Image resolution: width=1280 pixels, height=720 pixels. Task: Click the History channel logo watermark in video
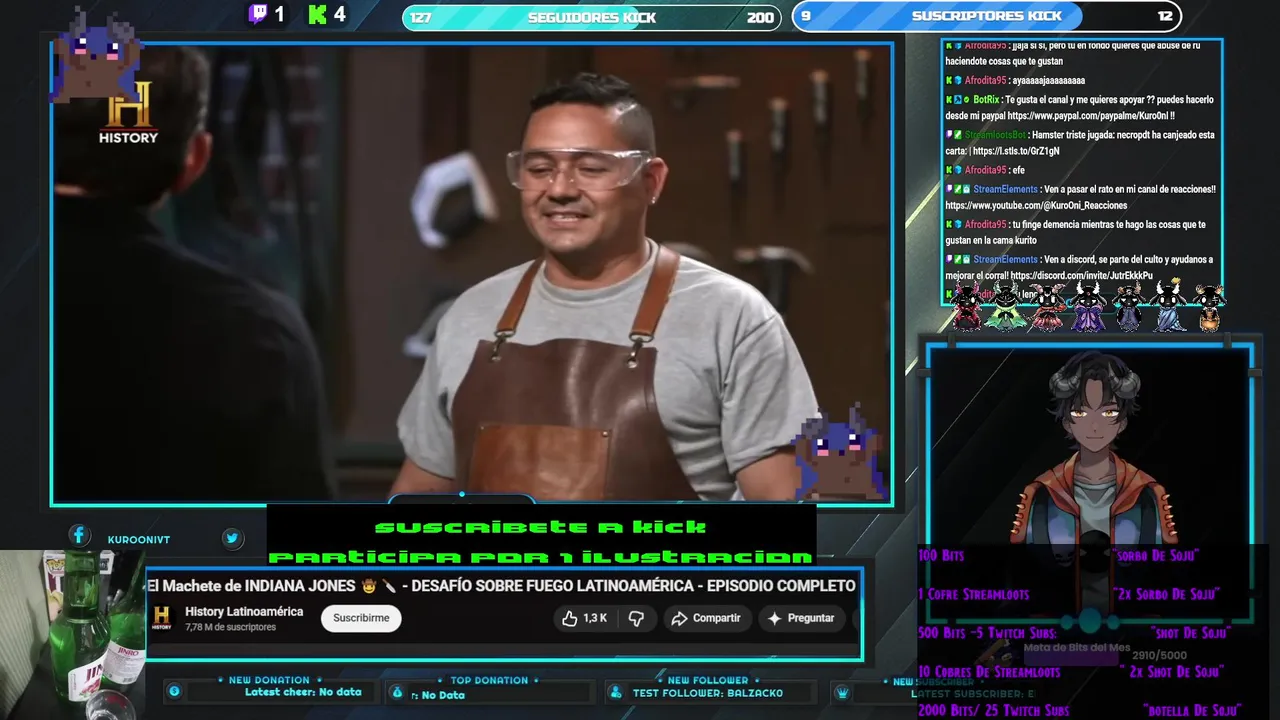click(128, 112)
